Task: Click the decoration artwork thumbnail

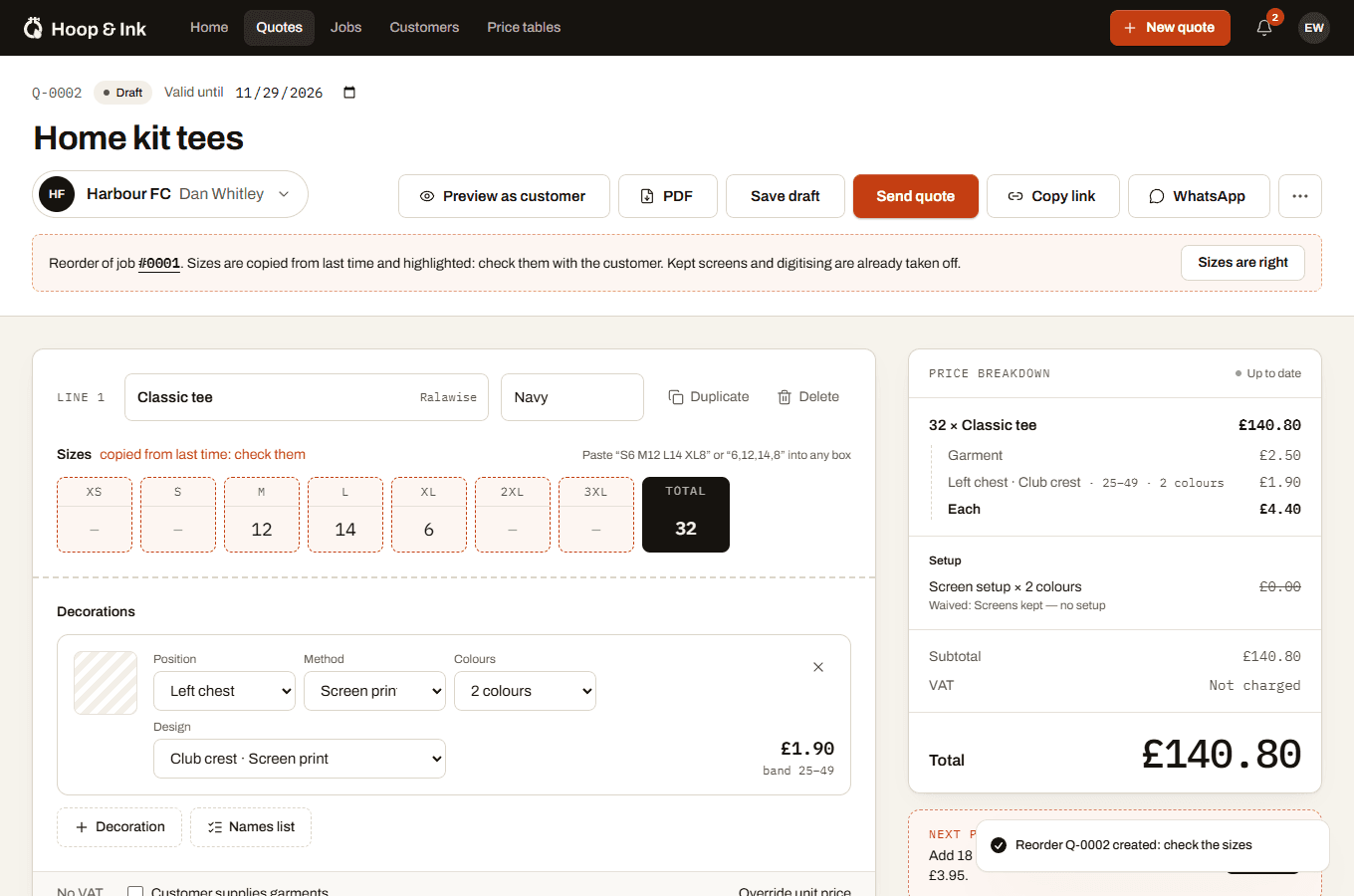Action: click(x=106, y=683)
